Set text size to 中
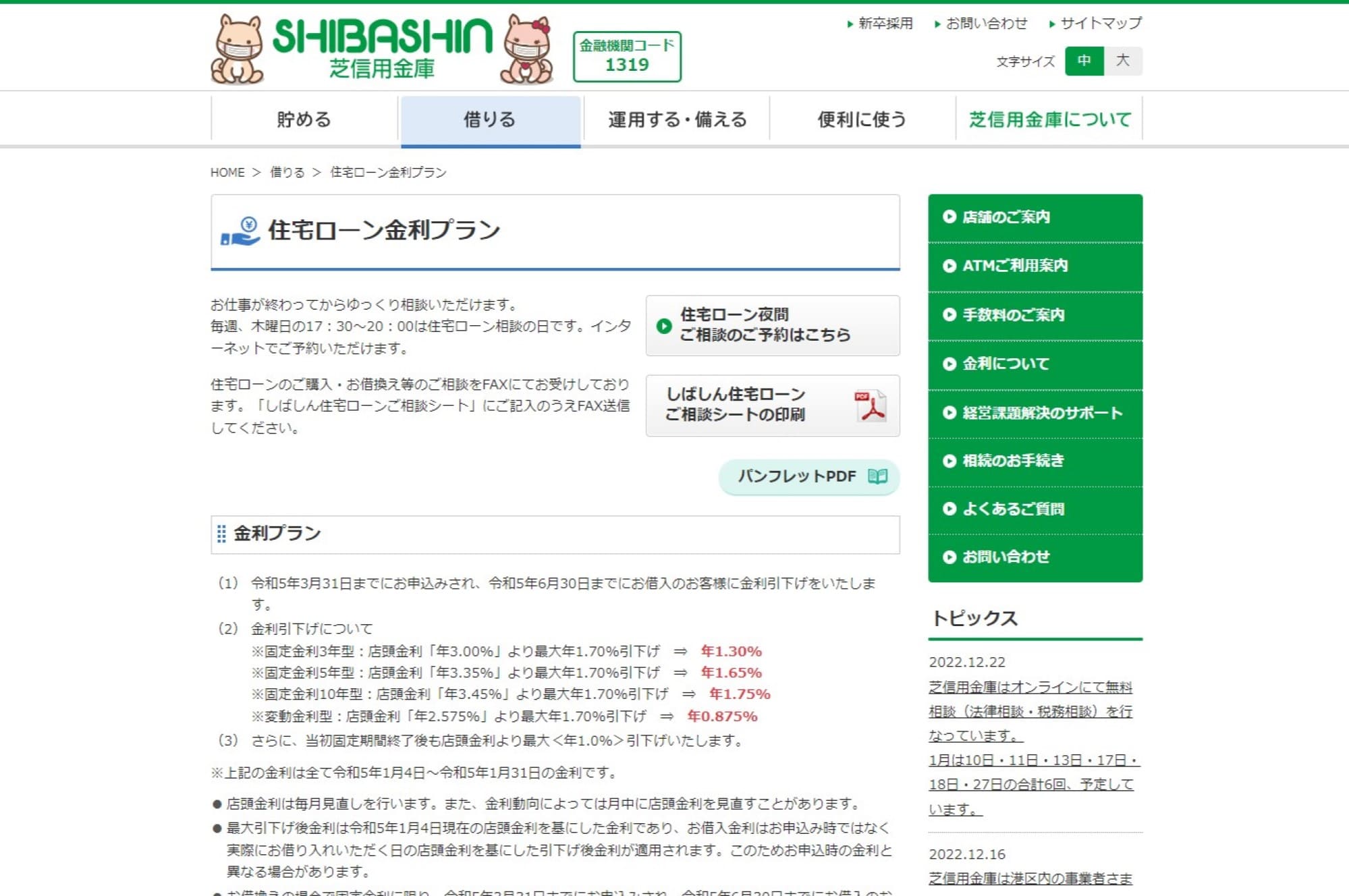Image resolution: width=1349 pixels, height=896 pixels. 1084,61
